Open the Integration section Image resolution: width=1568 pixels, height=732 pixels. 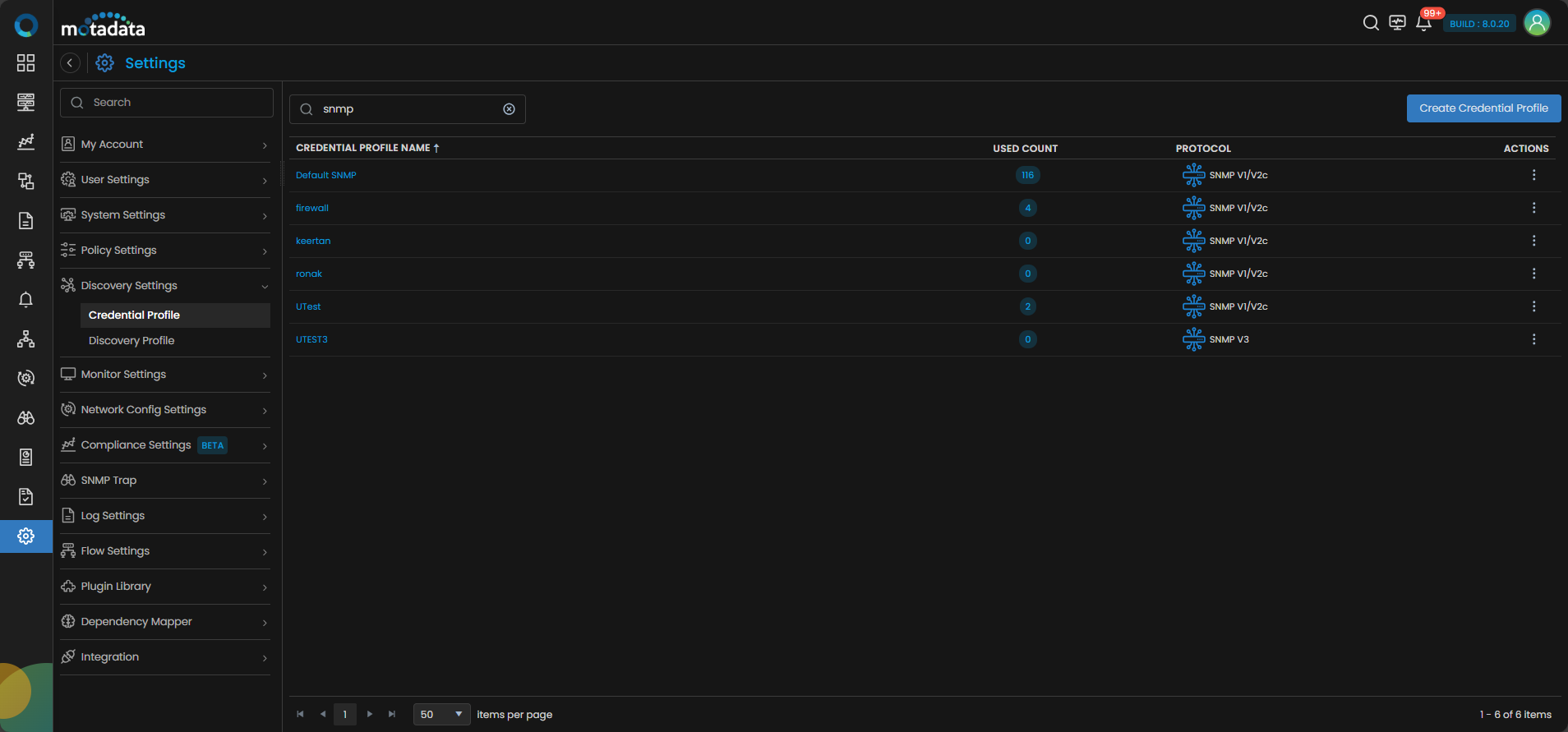click(165, 657)
